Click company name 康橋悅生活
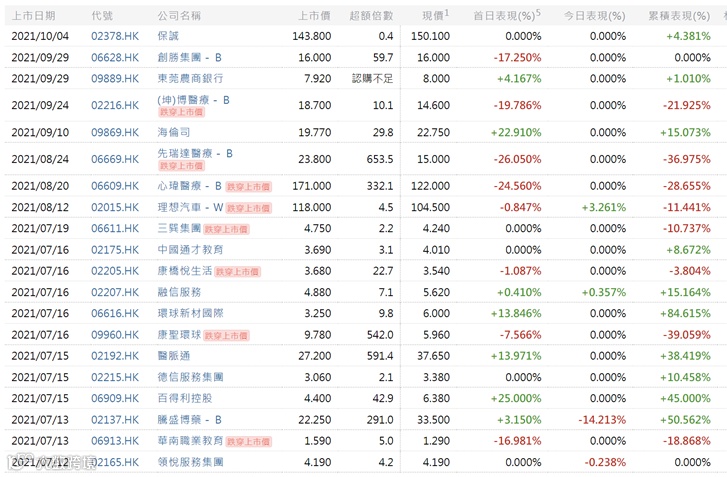The image size is (727, 477). 185,271
